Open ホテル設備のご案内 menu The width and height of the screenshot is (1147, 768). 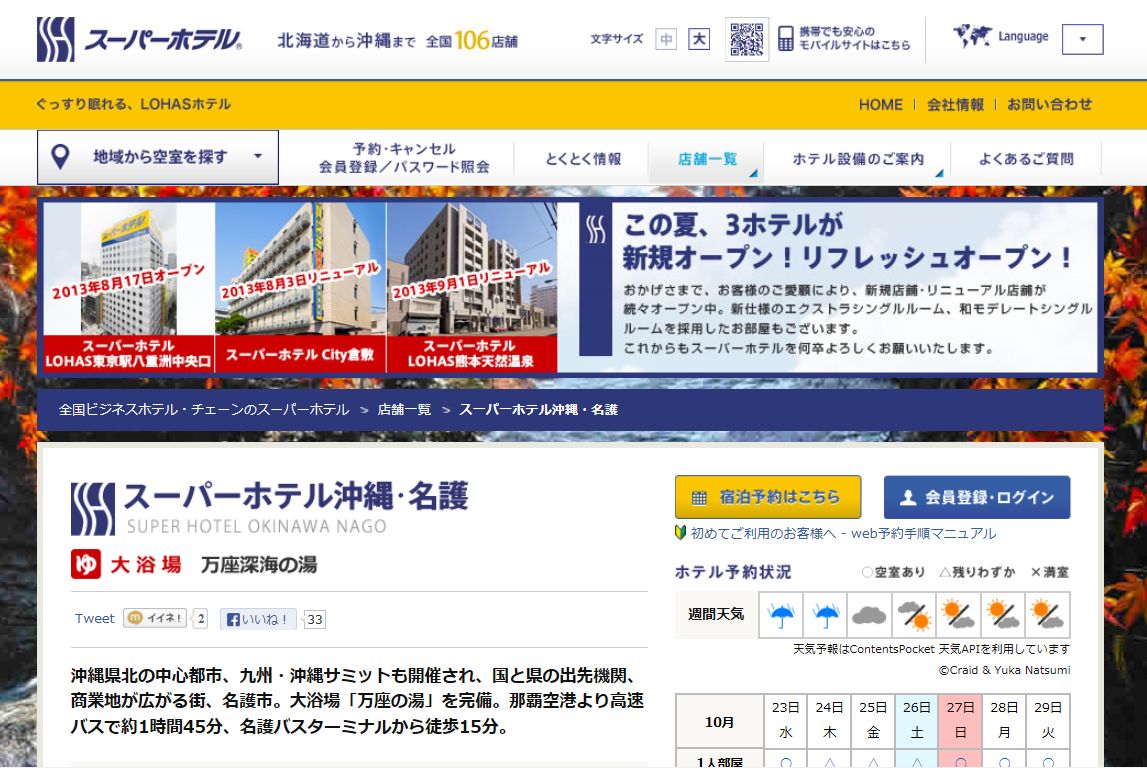tap(858, 159)
